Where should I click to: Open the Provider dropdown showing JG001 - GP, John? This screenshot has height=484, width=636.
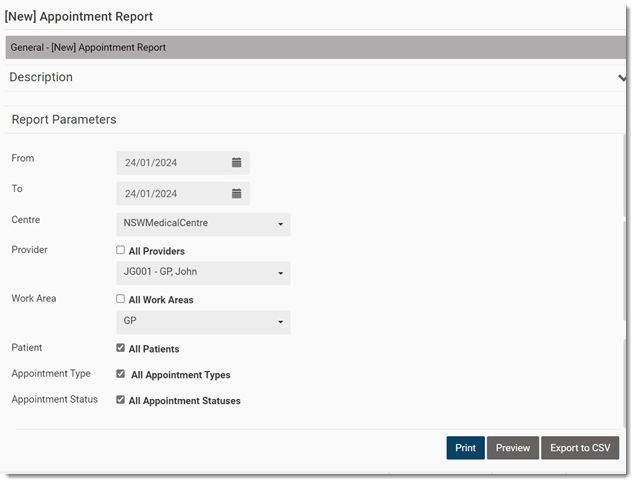203,273
